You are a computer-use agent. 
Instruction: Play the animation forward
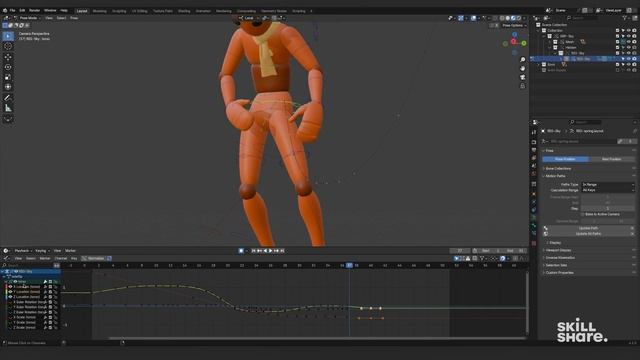pos(271,251)
